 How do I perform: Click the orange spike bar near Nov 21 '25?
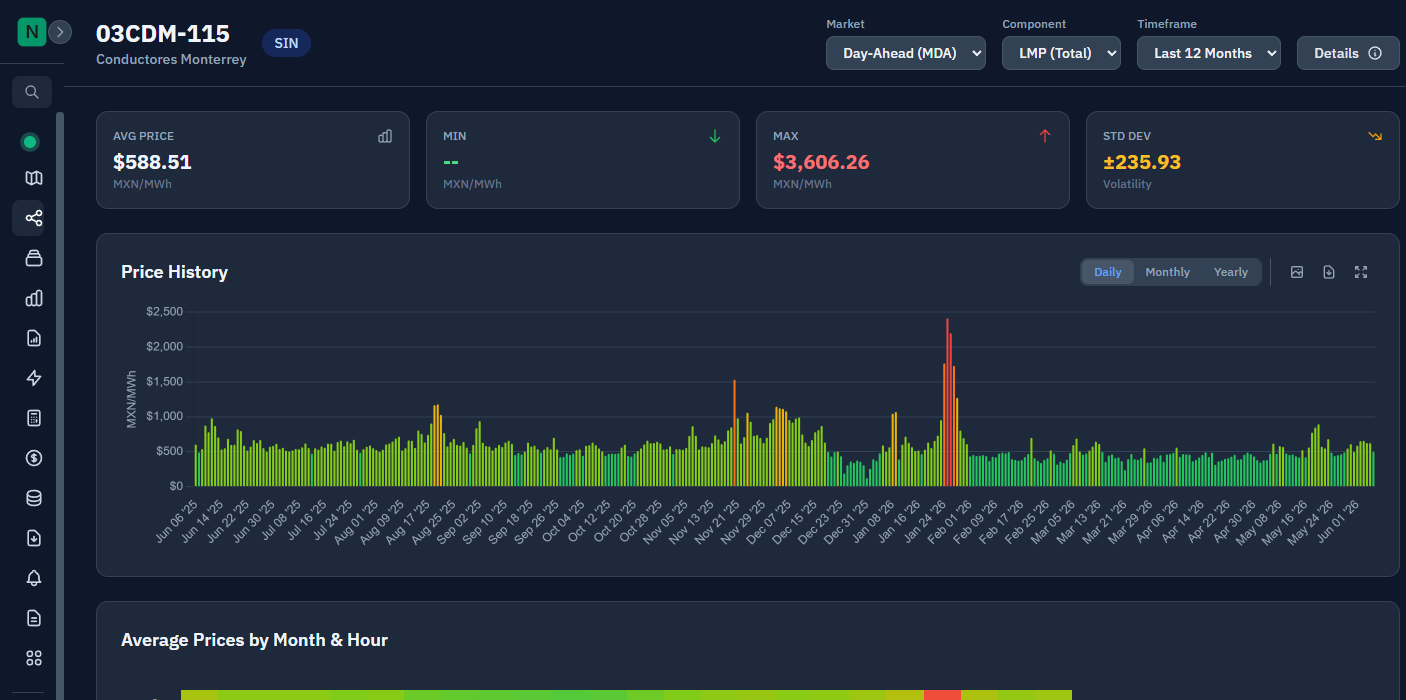coord(734,433)
